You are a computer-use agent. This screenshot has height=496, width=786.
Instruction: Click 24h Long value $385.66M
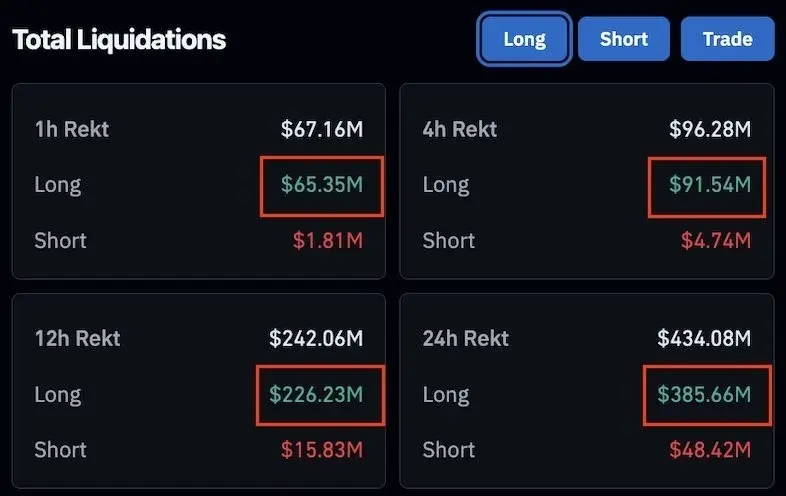pos(704,394)
